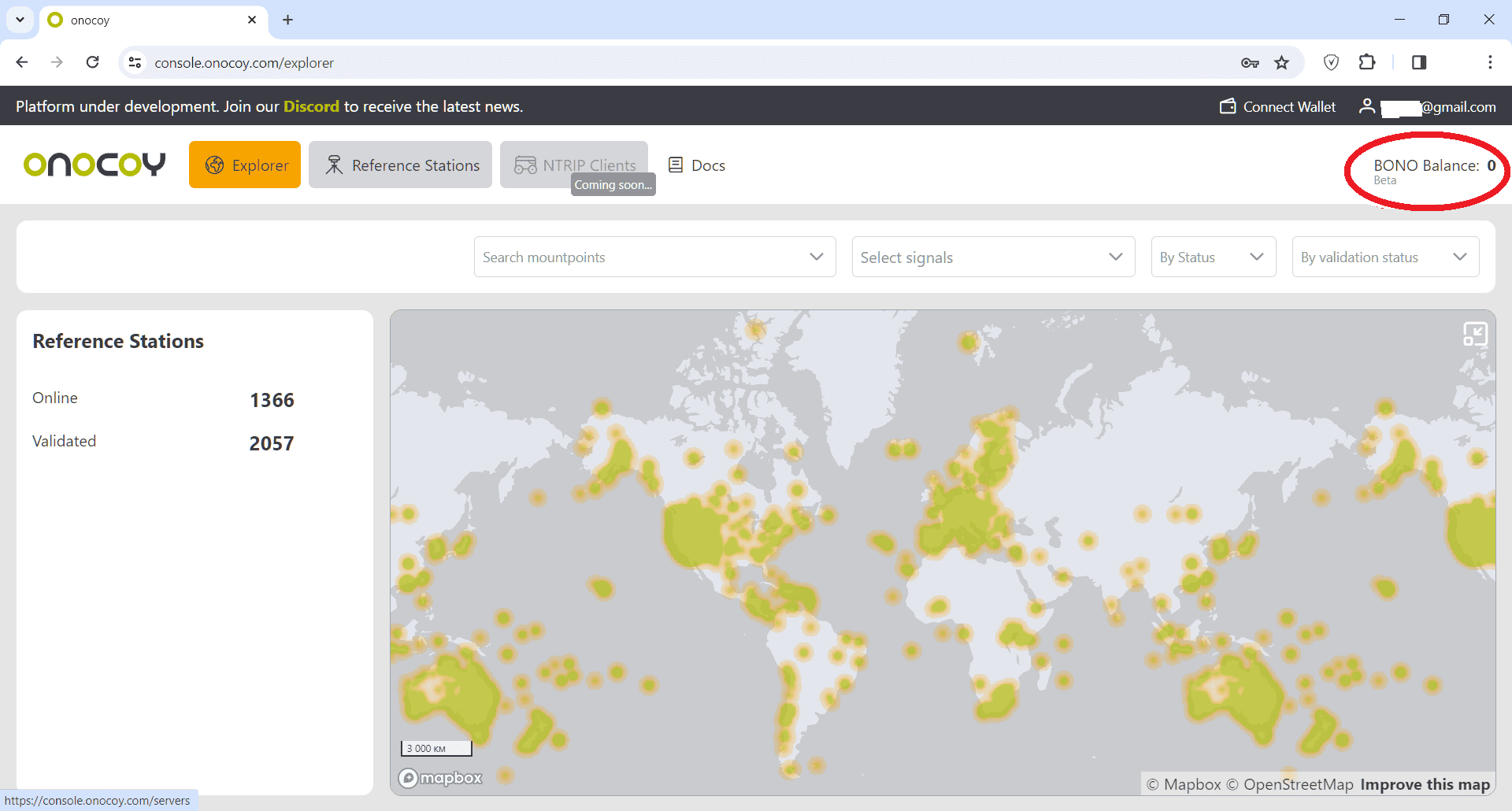Screen dimensions: 1512x811
Task: Click the NTRIP Clients vehicle icon
Action: pos(525,165)
